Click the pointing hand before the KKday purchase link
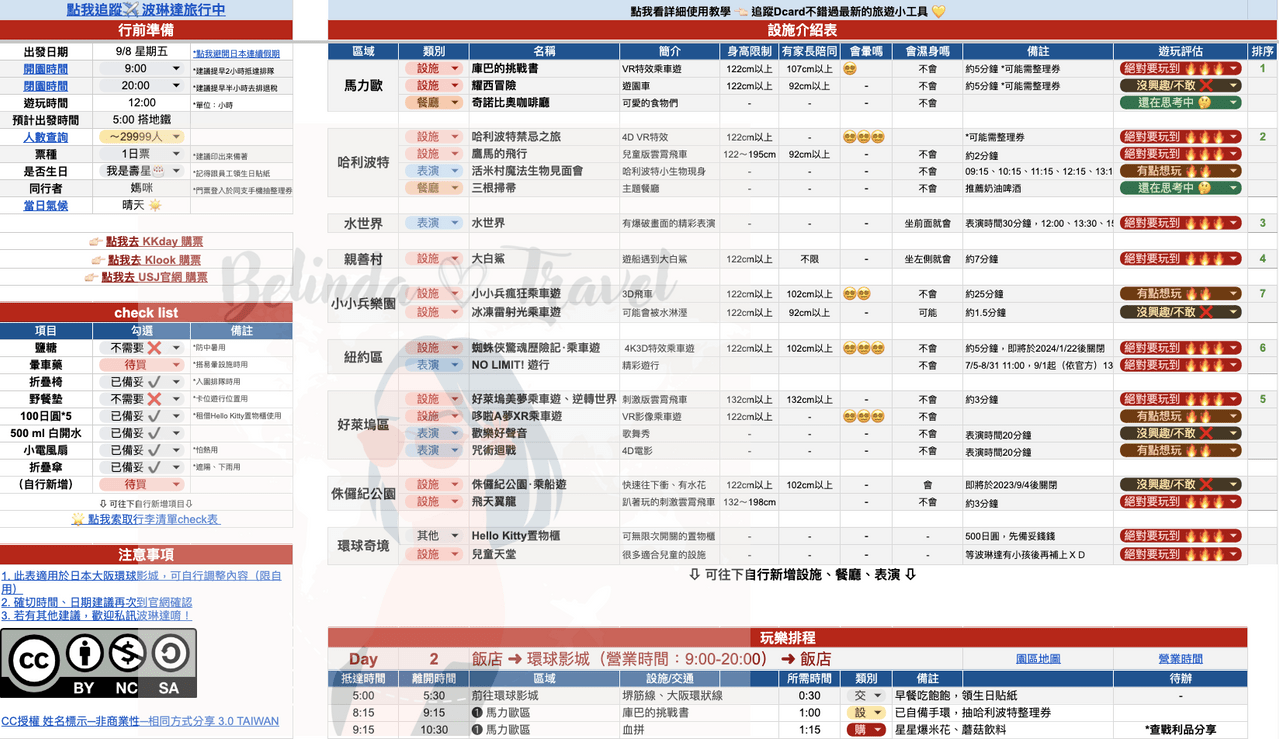Image resolution: width=1279 pixels, height=739 pixels. pos(95,242)
